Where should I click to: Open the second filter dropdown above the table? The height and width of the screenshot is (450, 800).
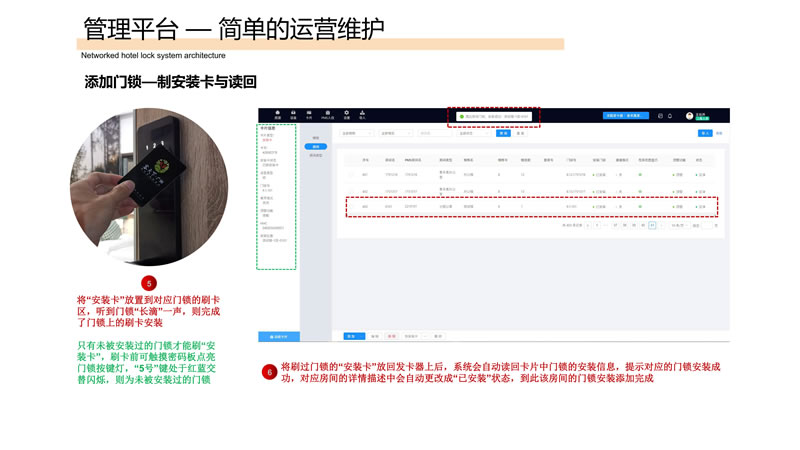tap(395, 133)
